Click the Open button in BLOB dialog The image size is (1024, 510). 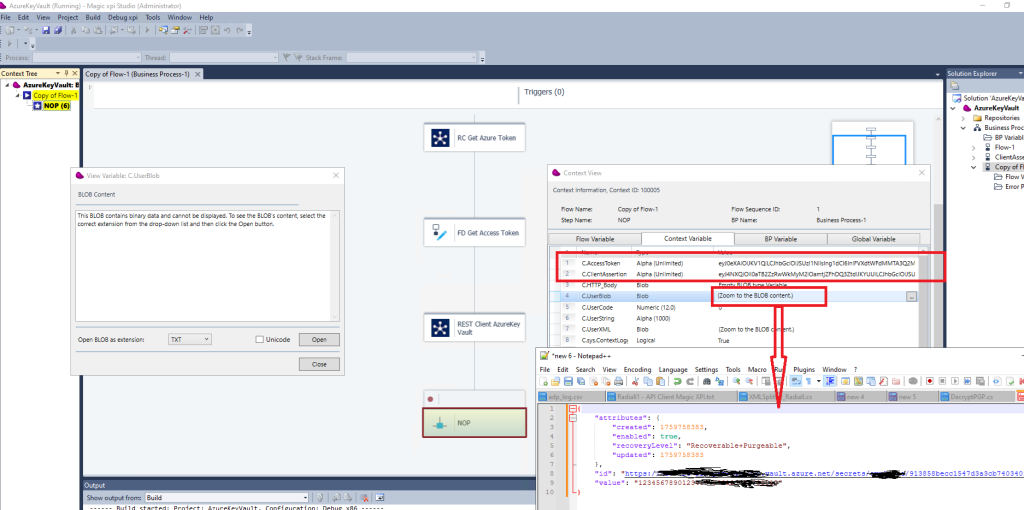tap(319, 340)
